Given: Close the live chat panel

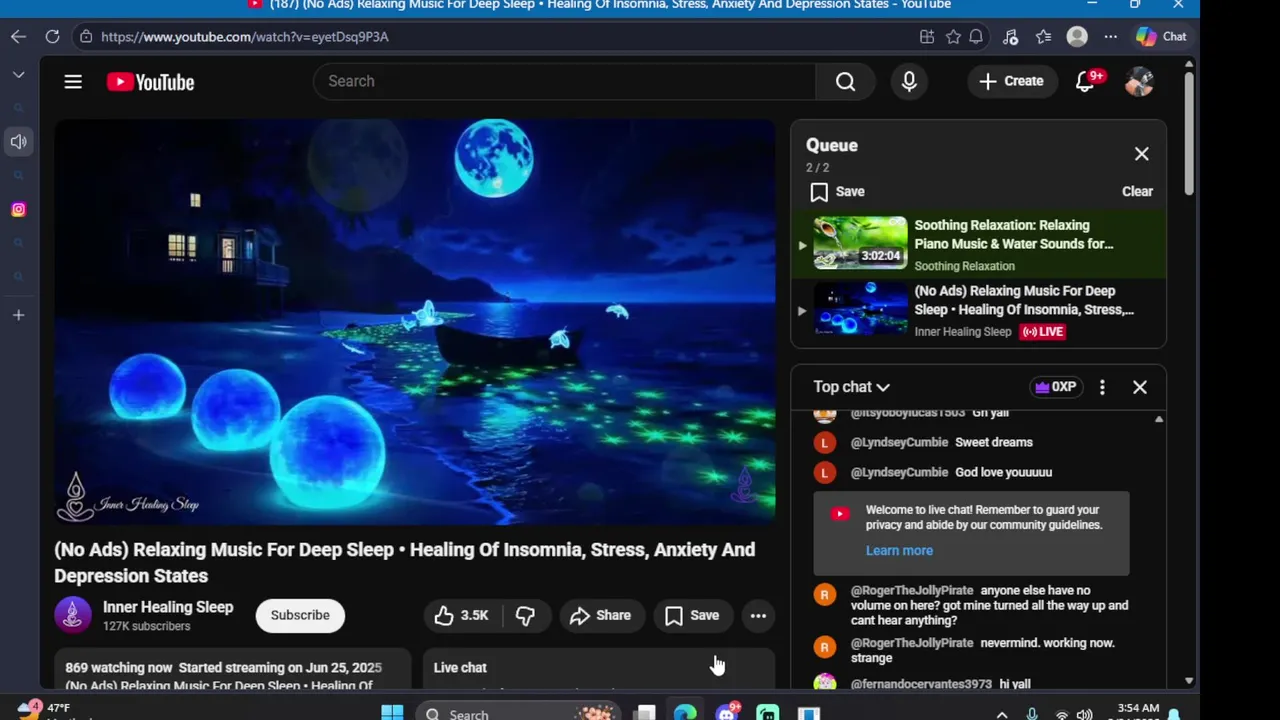Looking at the screenshot, I should (x=1140, y=387).
